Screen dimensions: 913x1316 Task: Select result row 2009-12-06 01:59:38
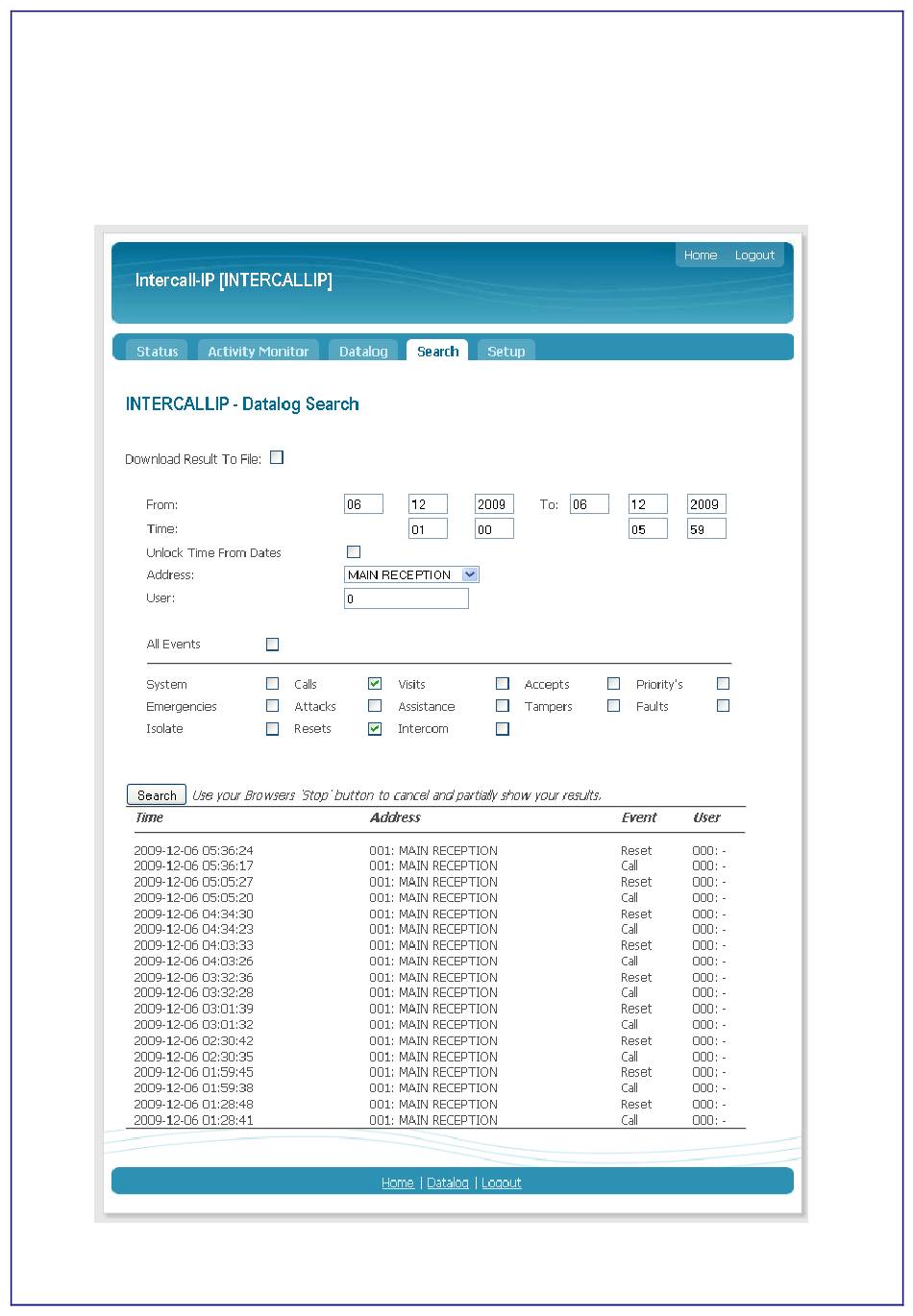click(436, 1088)
